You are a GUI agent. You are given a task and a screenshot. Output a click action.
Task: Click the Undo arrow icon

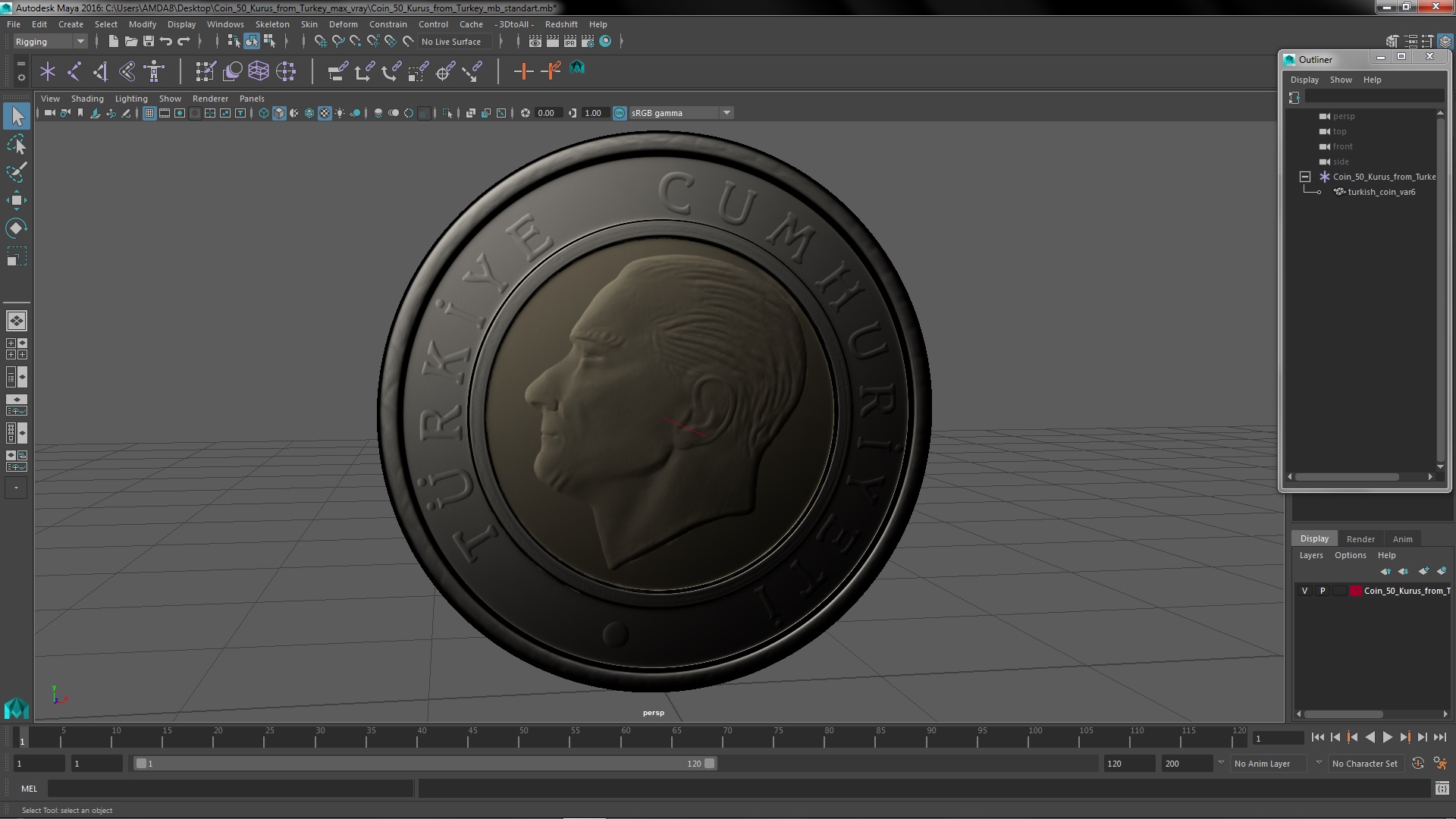coord(166,41)
